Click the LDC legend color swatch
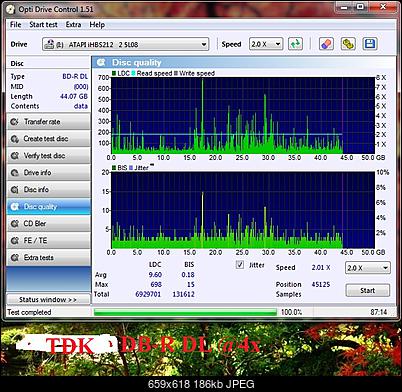The width and height of the screenshot is (402, 392). click(x=114, y=73)
